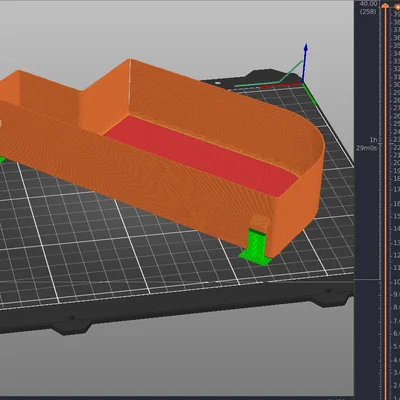400x400 pixels.
Task: Click the "40.00 (258)" layer height label
Action: coord(368,8)
